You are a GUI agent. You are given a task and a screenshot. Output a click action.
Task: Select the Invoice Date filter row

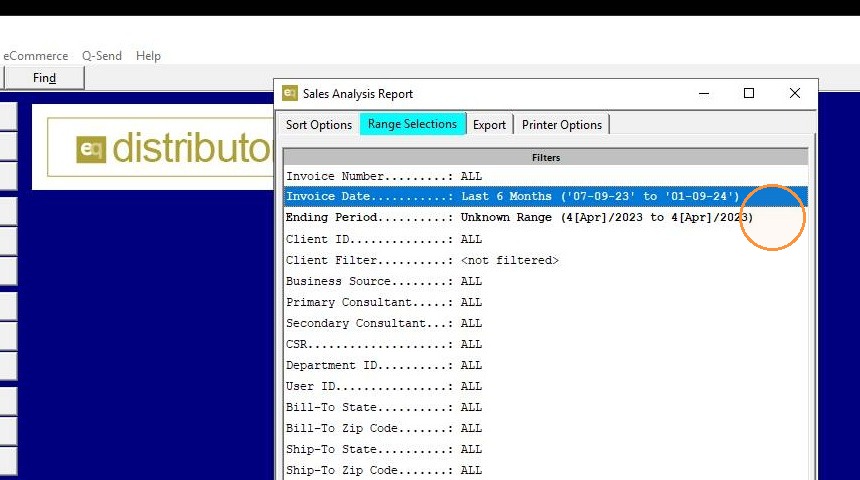(546, 196)
